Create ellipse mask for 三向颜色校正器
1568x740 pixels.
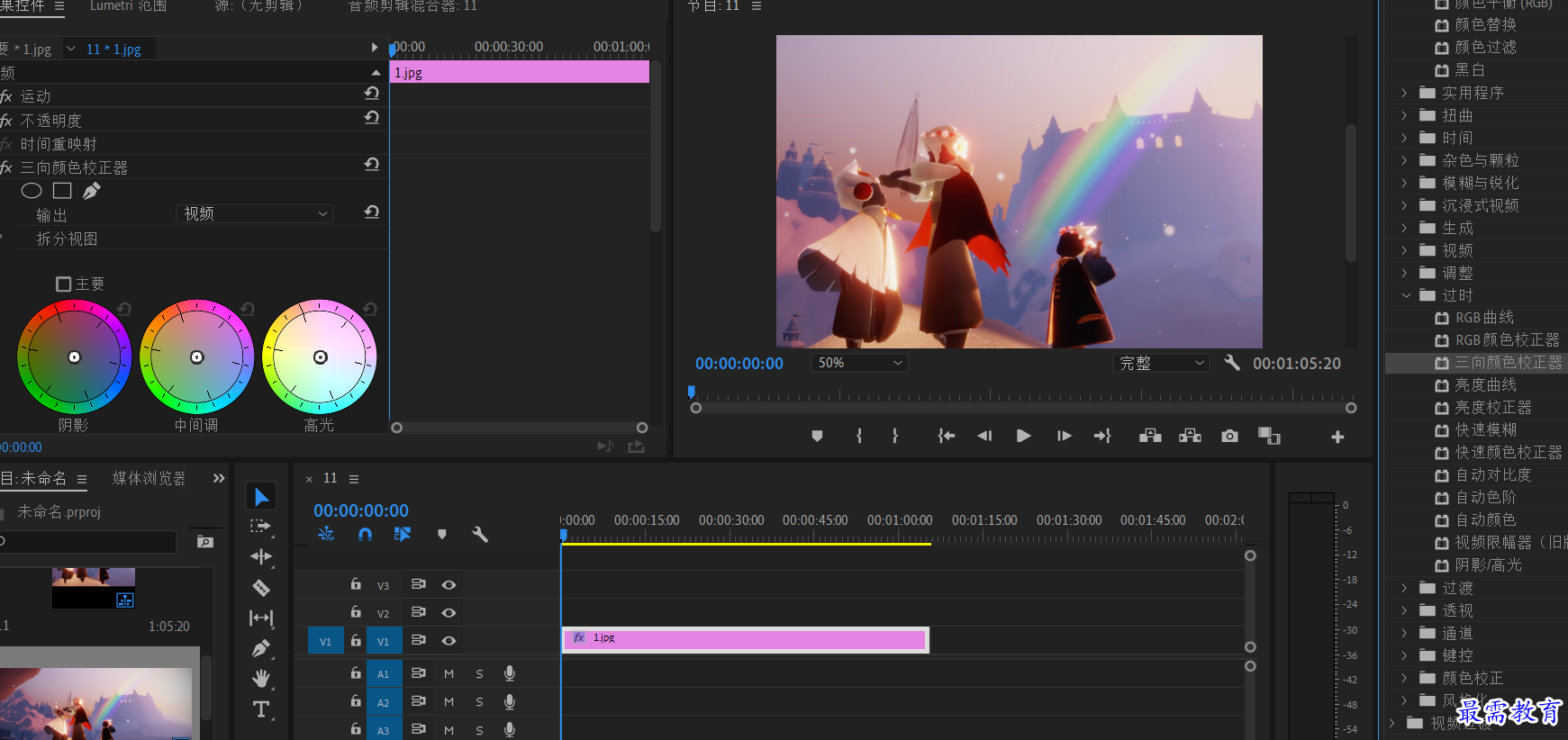32,191
